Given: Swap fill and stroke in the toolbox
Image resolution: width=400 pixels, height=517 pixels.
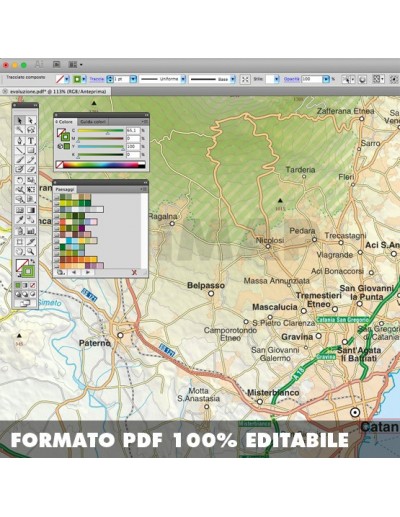Looking at the screenshot, I should coord(32,261).
